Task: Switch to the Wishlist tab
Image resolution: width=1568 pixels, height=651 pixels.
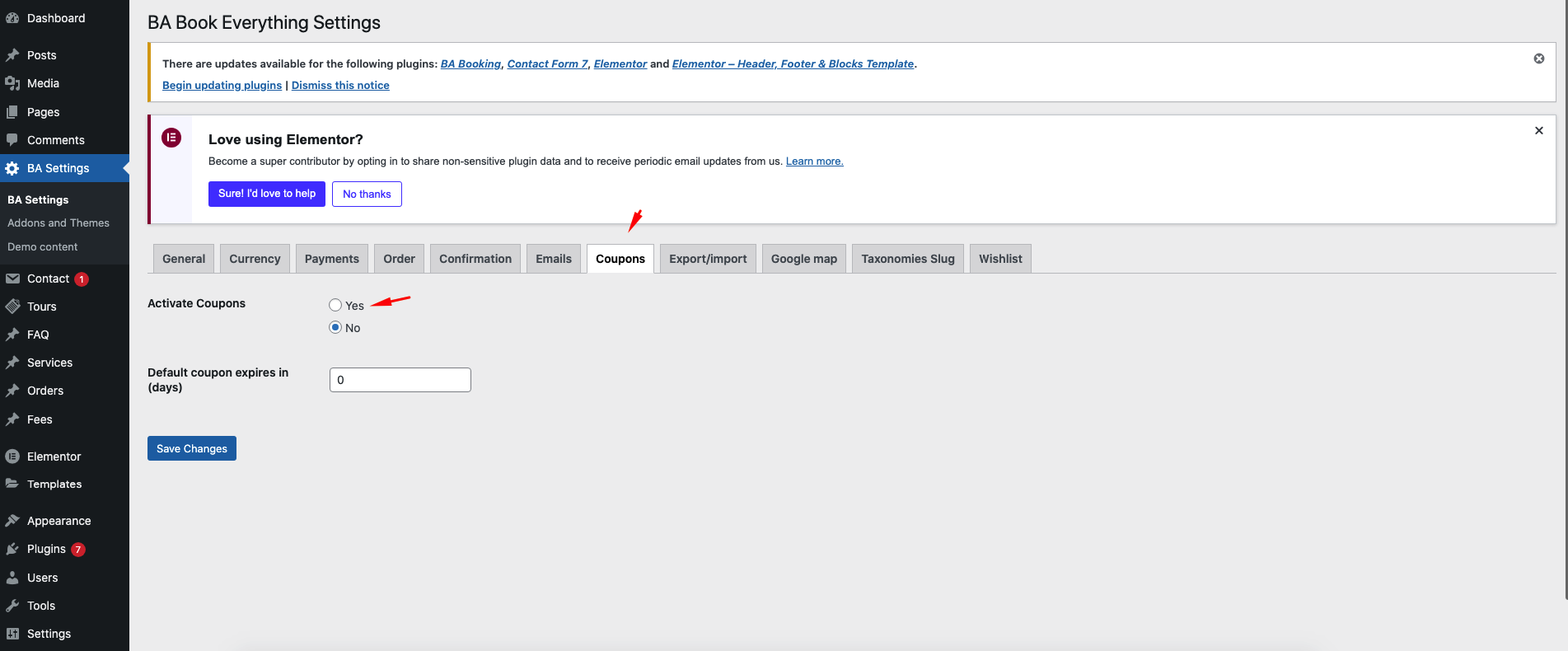Action: coord(1000,259)
